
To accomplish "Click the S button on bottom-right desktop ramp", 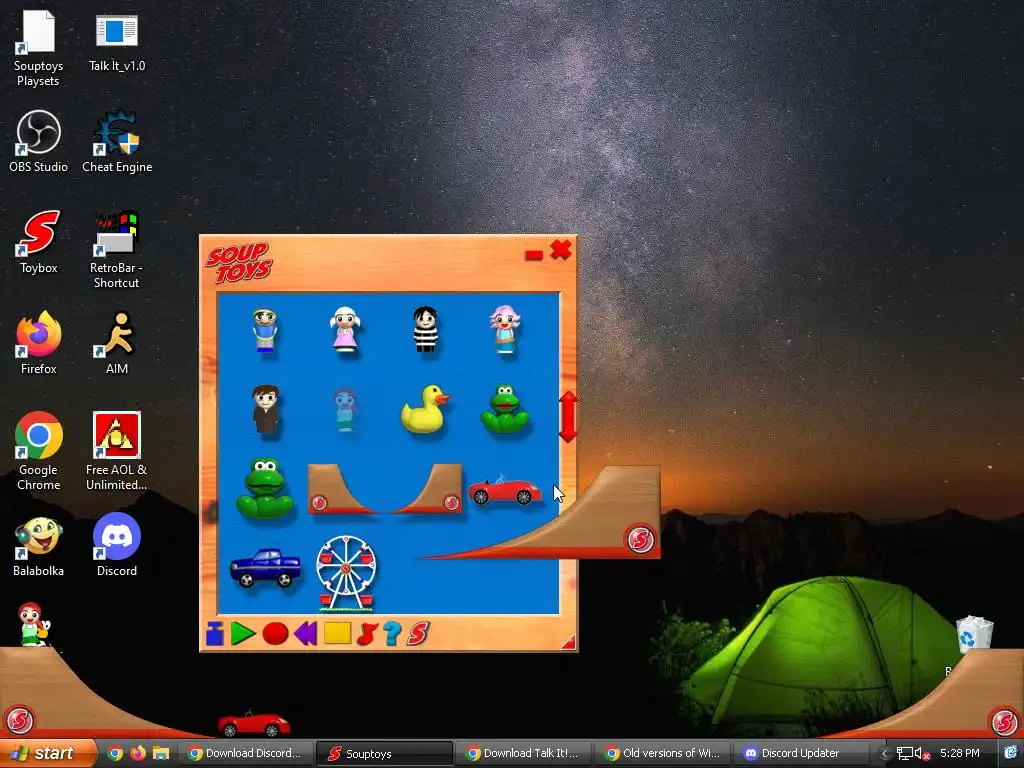I will pos(1004,722).
